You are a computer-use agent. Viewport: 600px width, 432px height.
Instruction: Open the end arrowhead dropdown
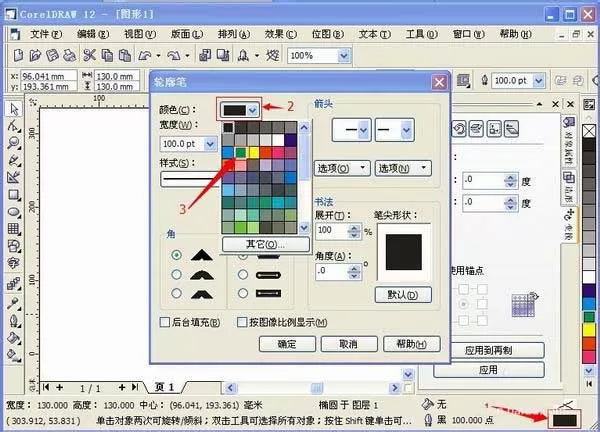(x=406, y=130)
